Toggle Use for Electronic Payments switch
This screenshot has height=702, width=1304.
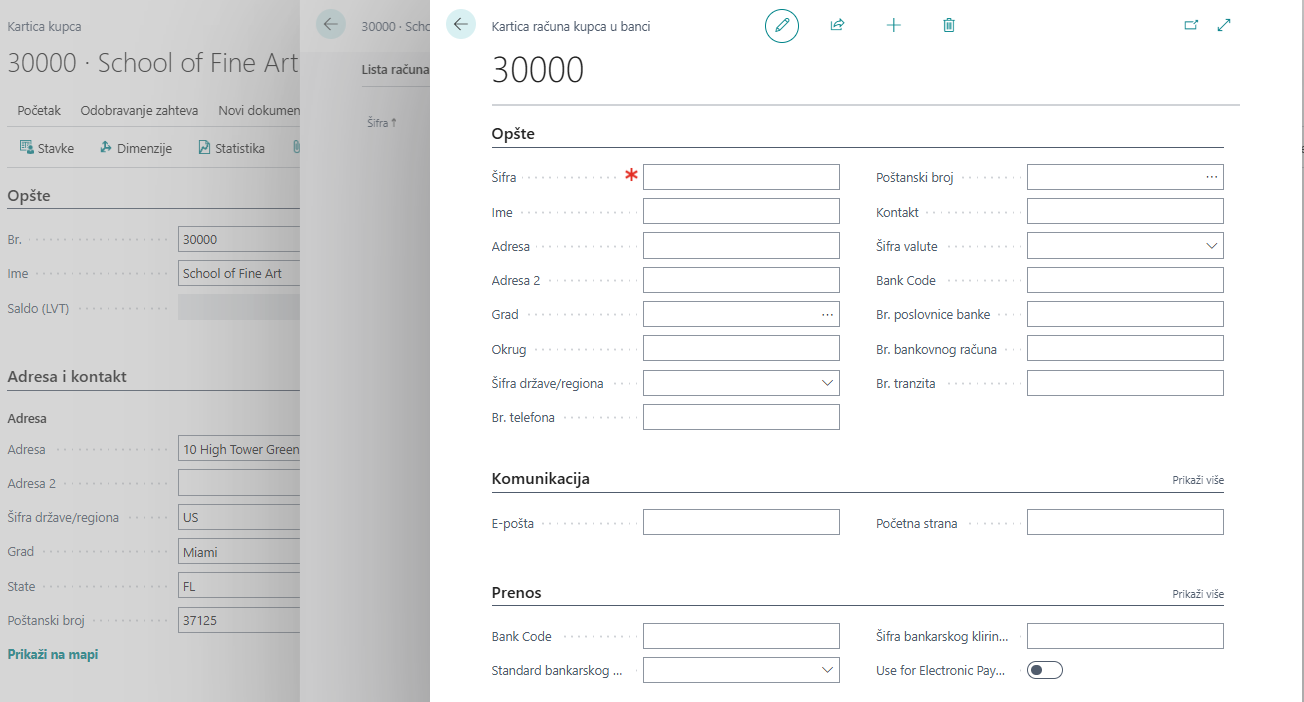click(1044, 670)
